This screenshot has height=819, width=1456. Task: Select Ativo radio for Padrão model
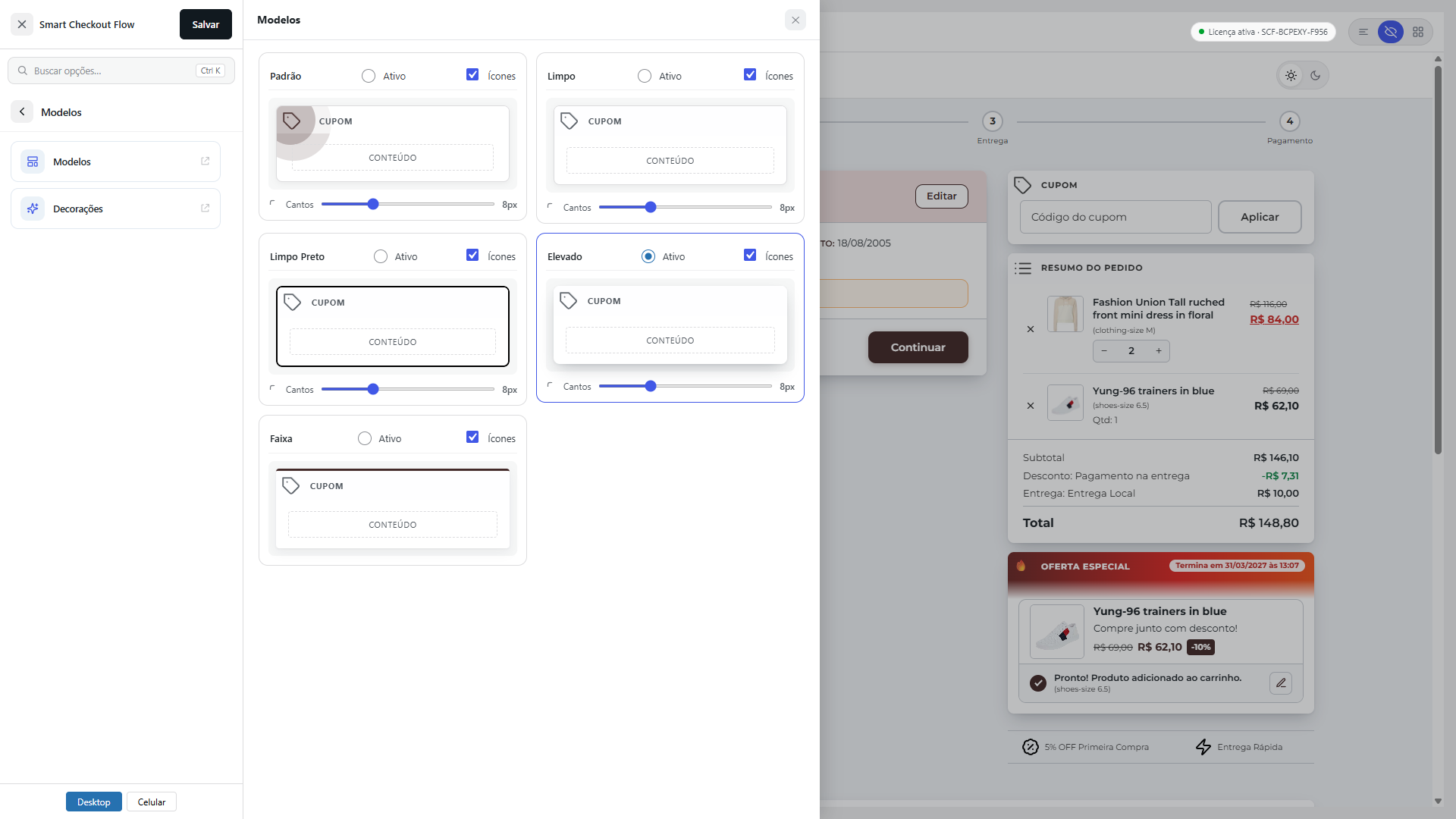(x=369, y=76)
